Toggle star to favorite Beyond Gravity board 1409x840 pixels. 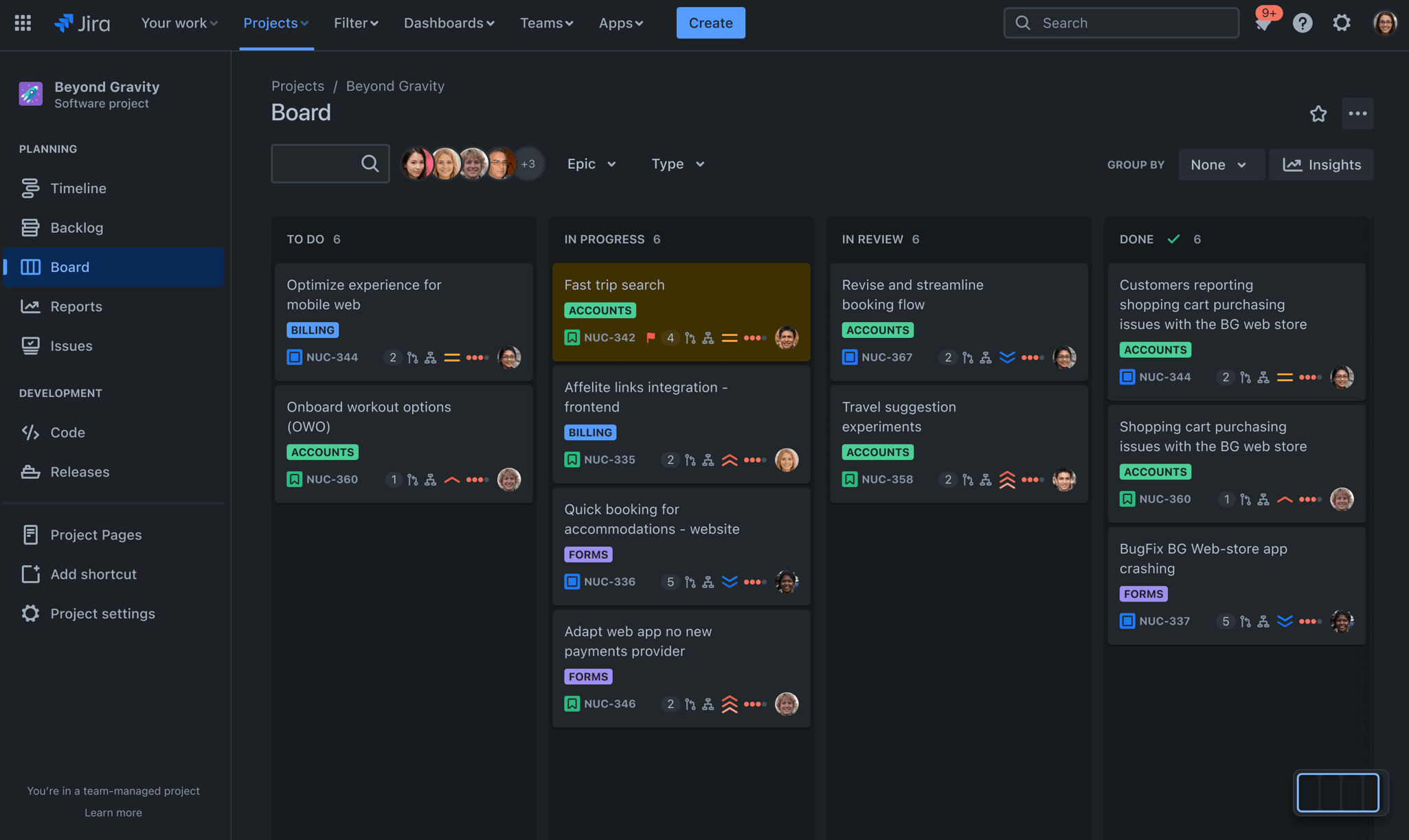pos(1318,113)
